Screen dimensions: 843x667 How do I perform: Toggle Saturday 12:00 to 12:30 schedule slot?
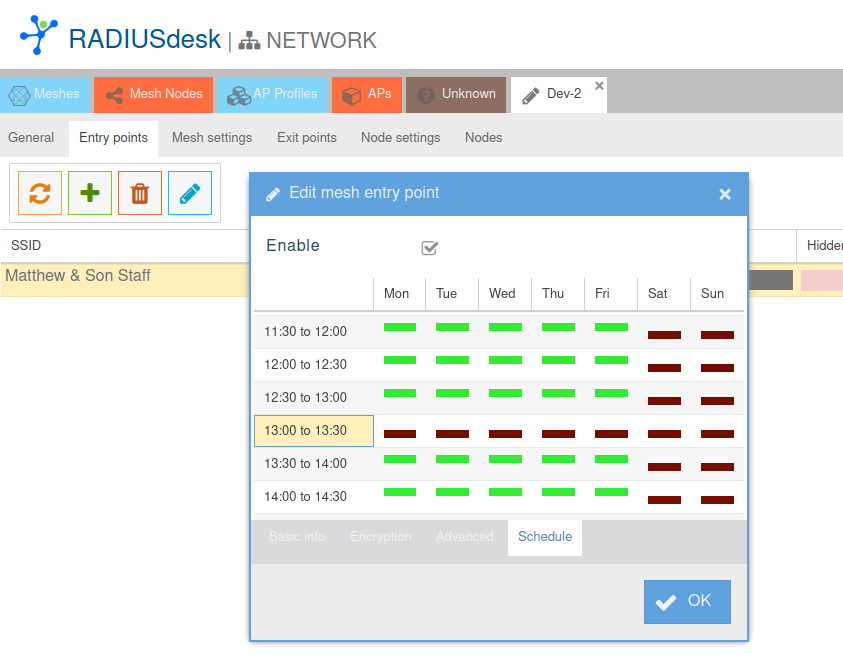(x=664, y=368)
